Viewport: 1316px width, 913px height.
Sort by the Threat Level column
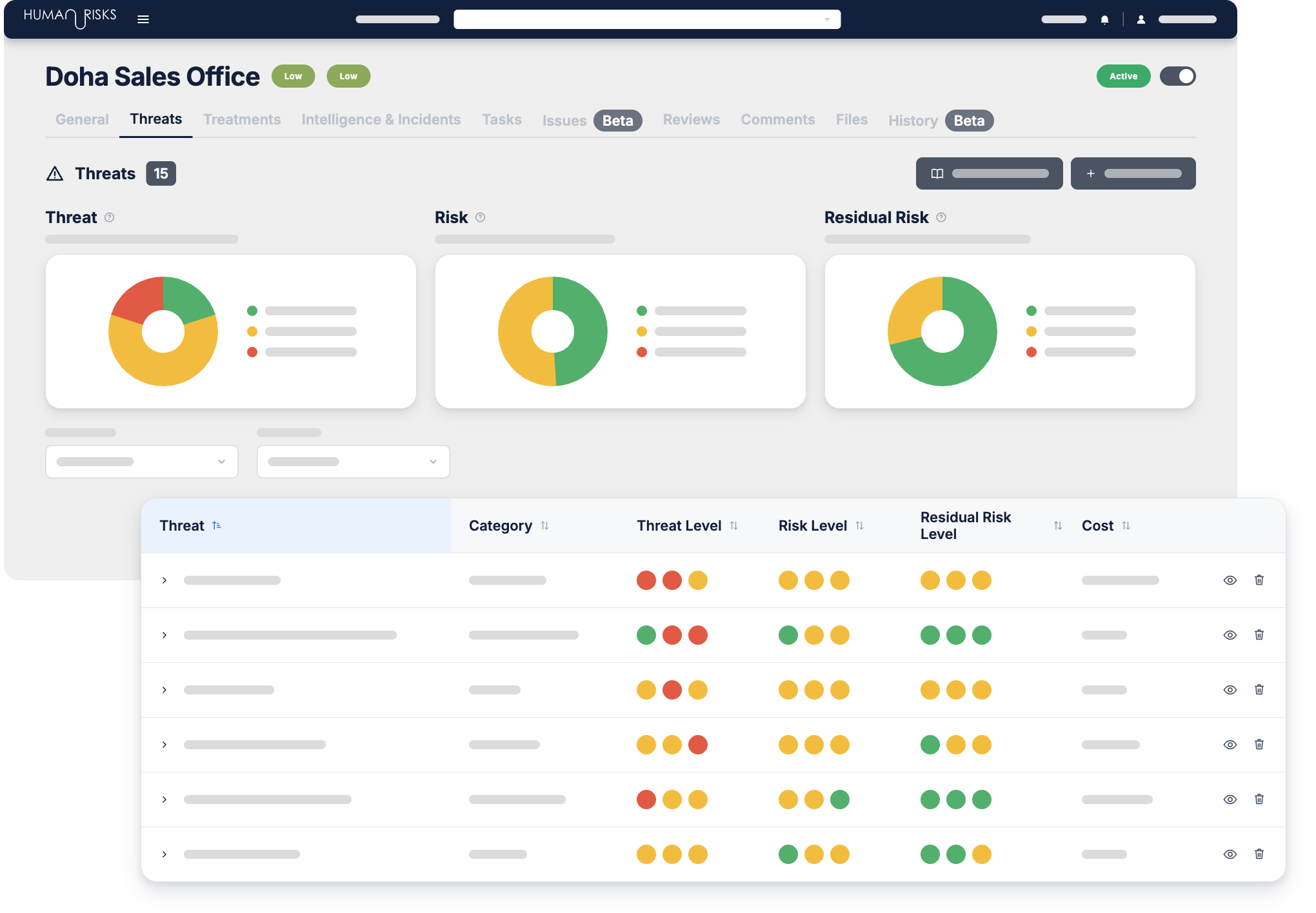coord(733,525)
